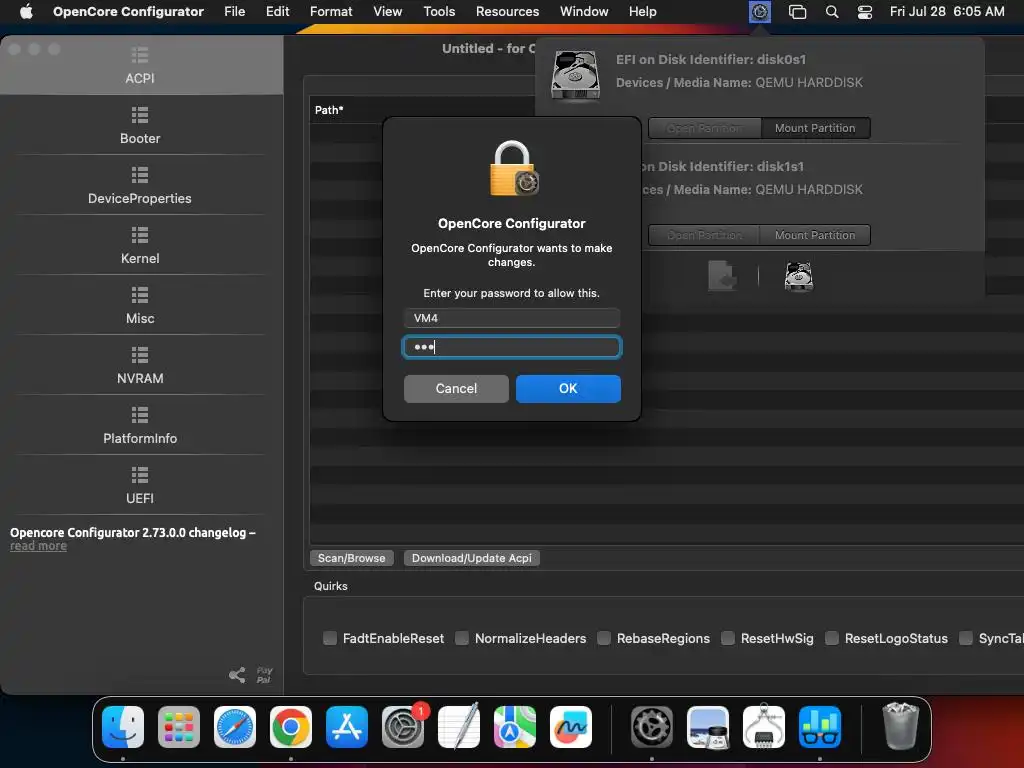The width and height of the screenshot is (1024, 768).
Task: Click the date and time in menu bar
Action: [947, 12]
